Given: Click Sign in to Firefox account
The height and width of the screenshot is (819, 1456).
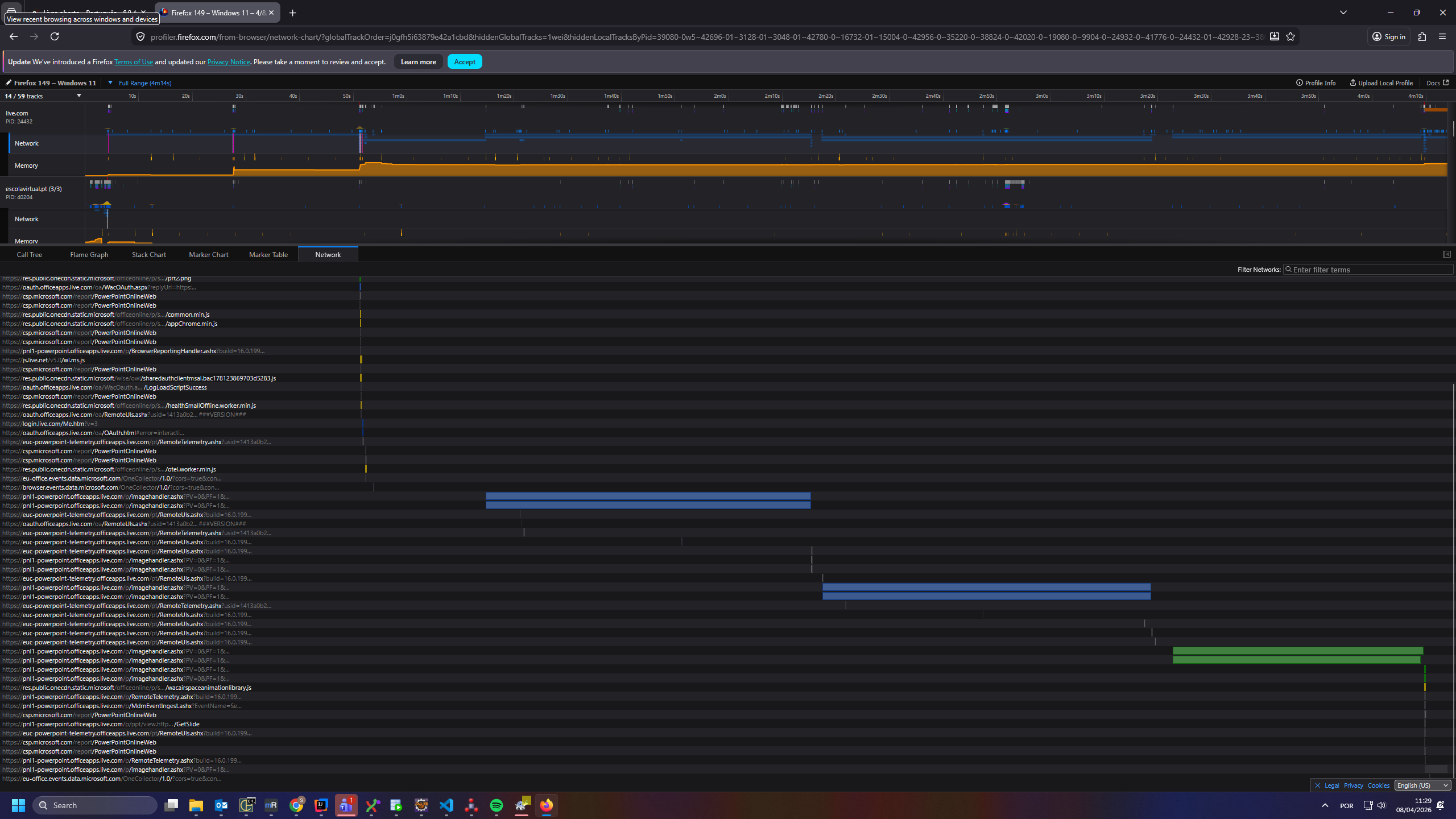Looking at the screenshot, I should tap(1389, 37).
